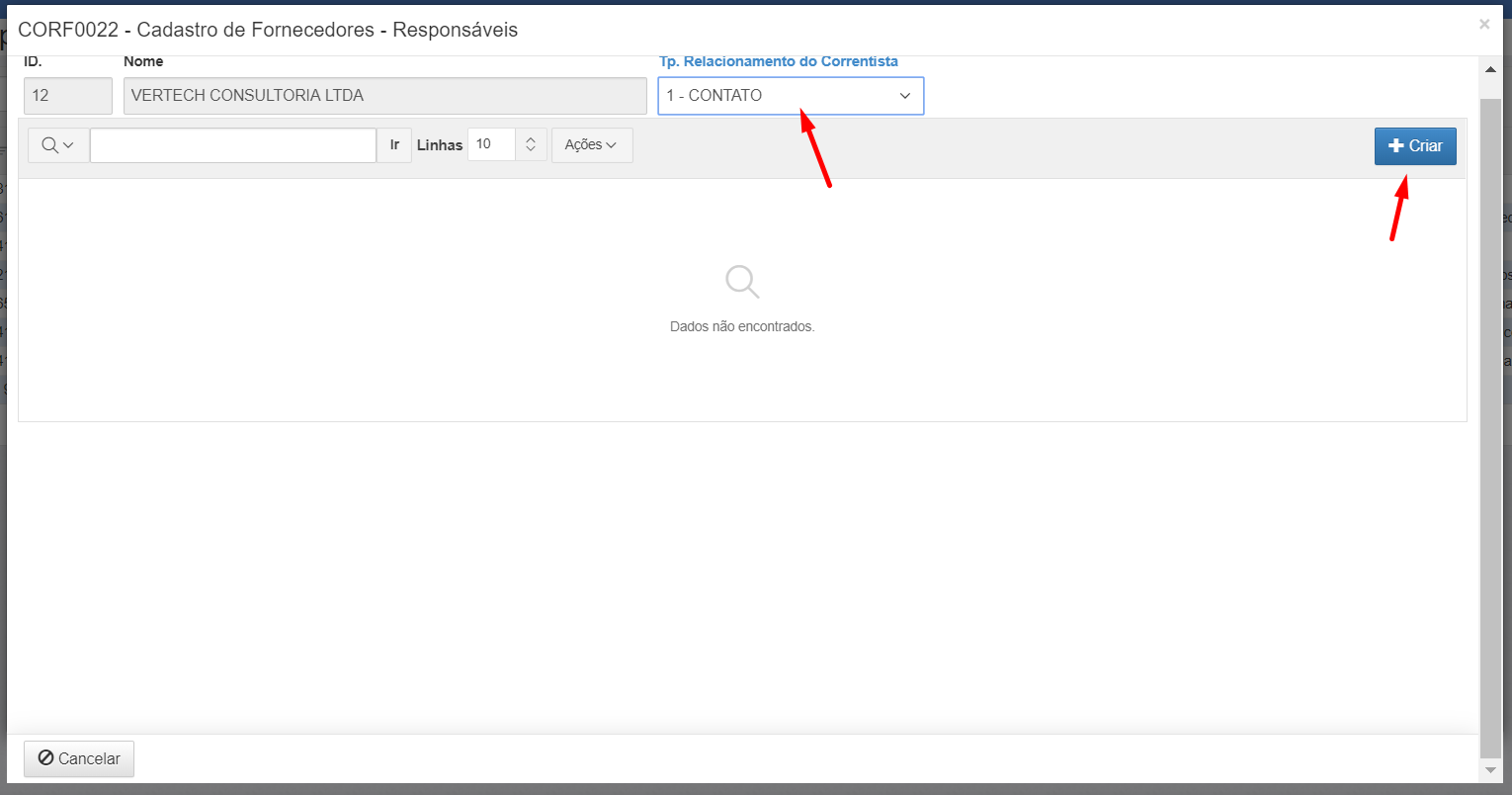
Task: Click the Linhas rows value field
Action: (x=491, y=144)
